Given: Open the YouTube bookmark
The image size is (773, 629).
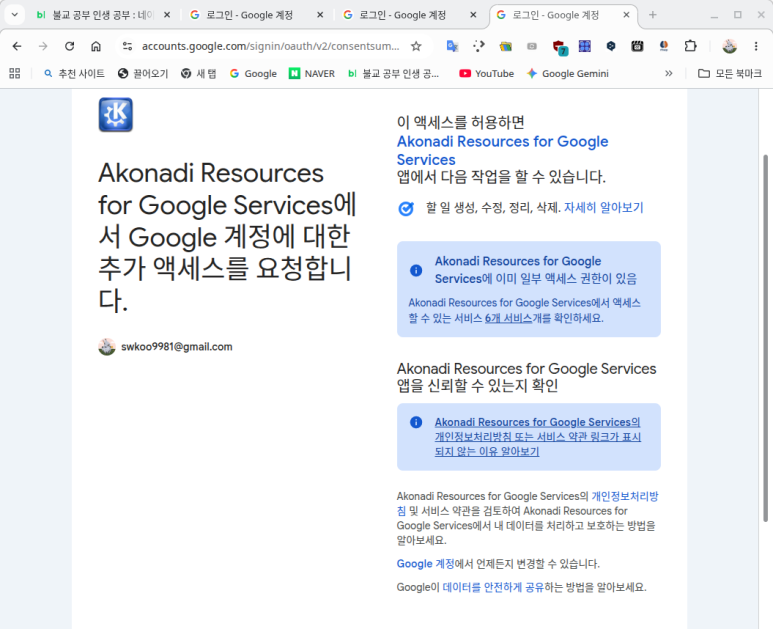Looking at the screenshot, I should [x=487, y=73].
